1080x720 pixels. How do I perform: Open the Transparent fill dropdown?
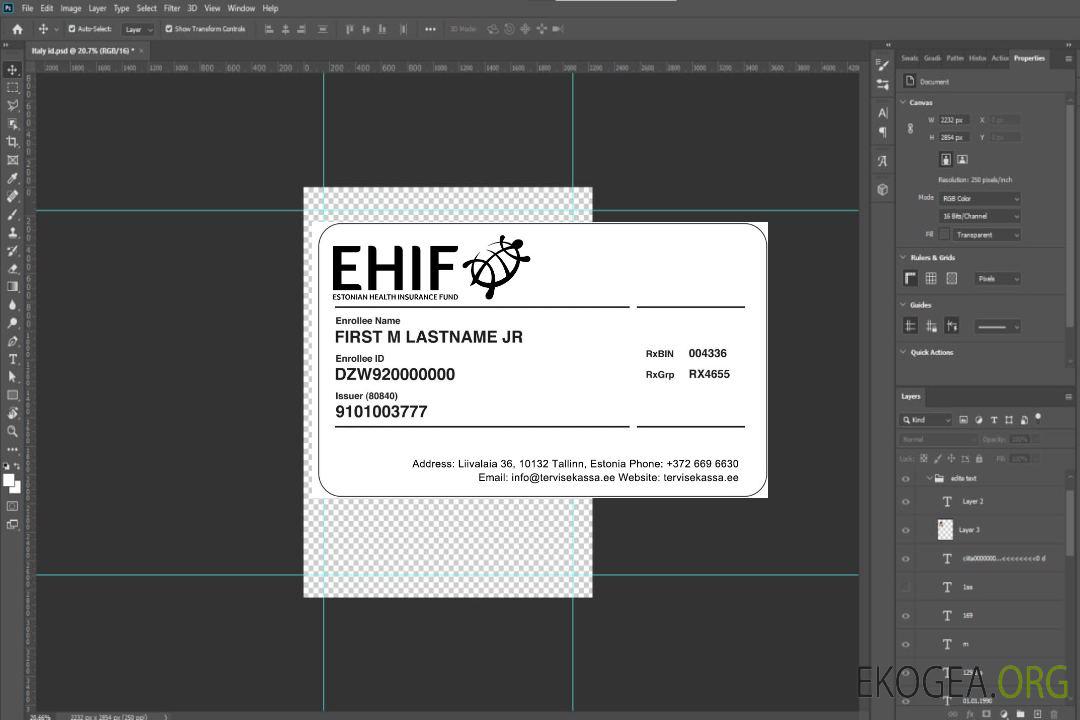pyautogui.click(x=986, y=235)
